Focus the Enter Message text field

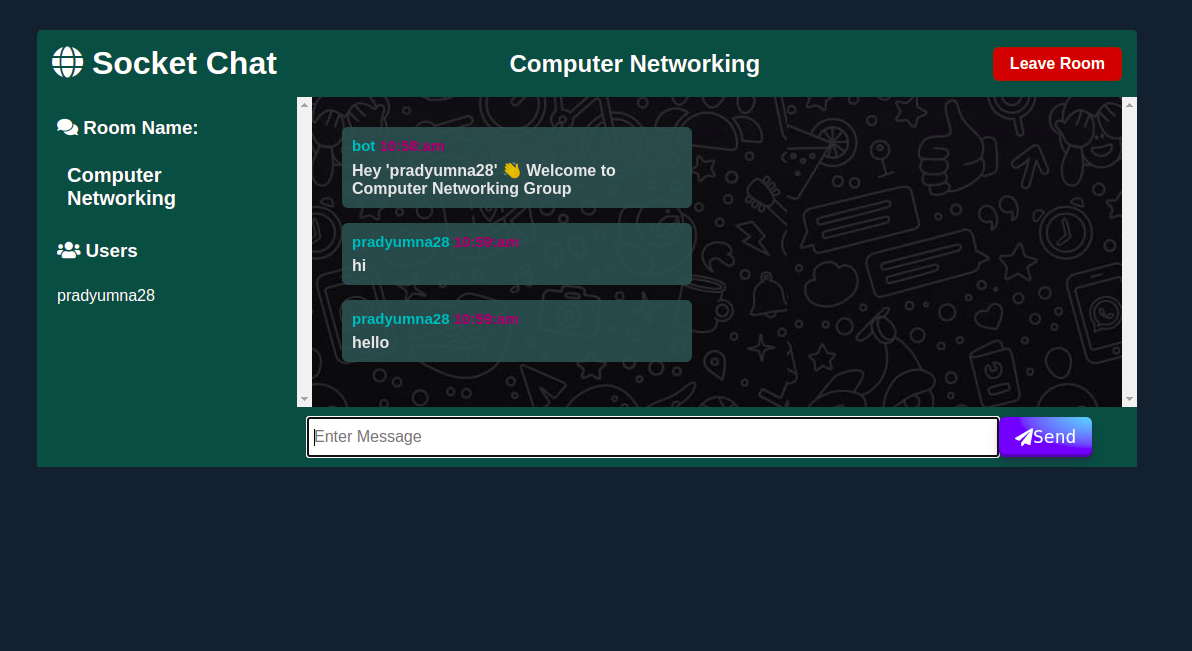coord(652,437)
